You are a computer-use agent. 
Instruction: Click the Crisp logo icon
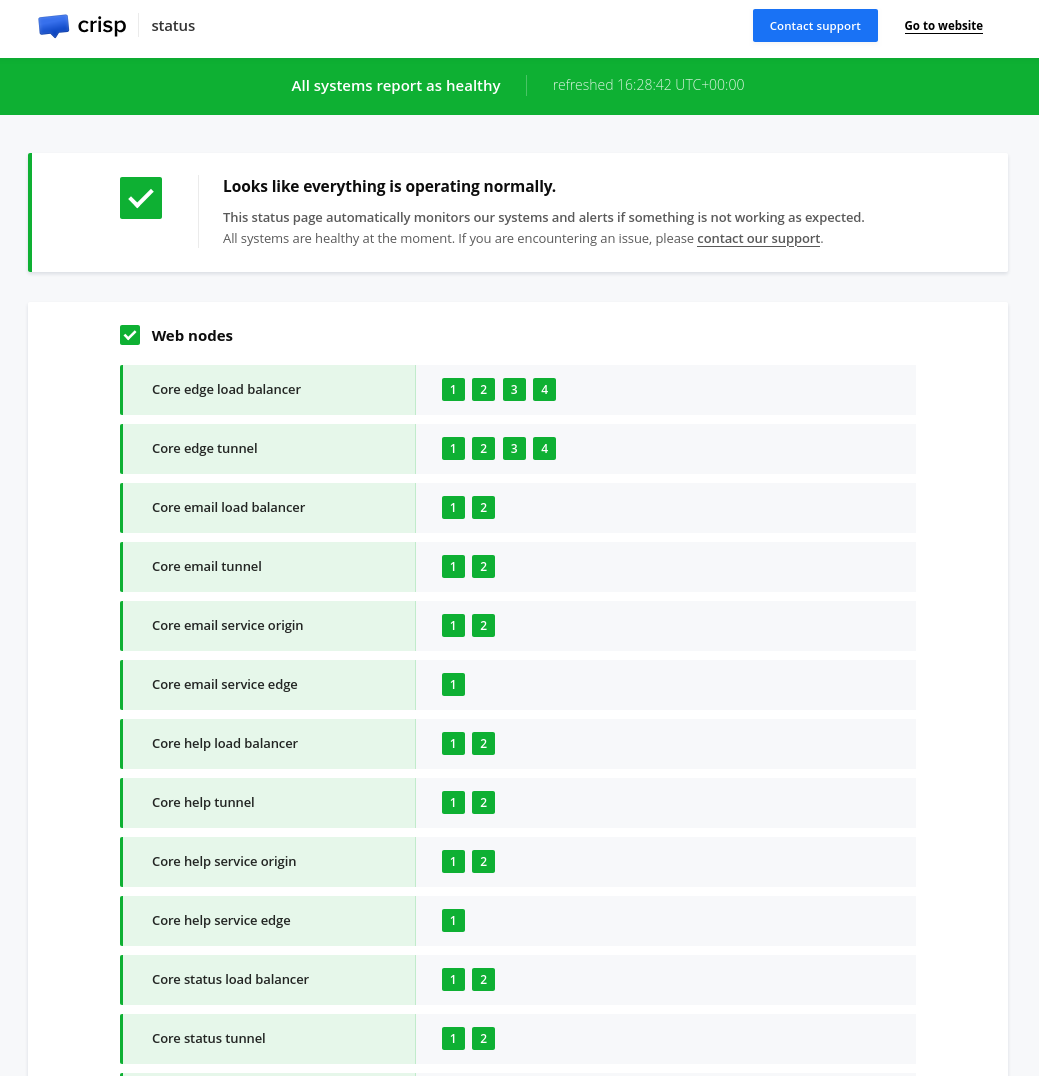tap(54, 26)
